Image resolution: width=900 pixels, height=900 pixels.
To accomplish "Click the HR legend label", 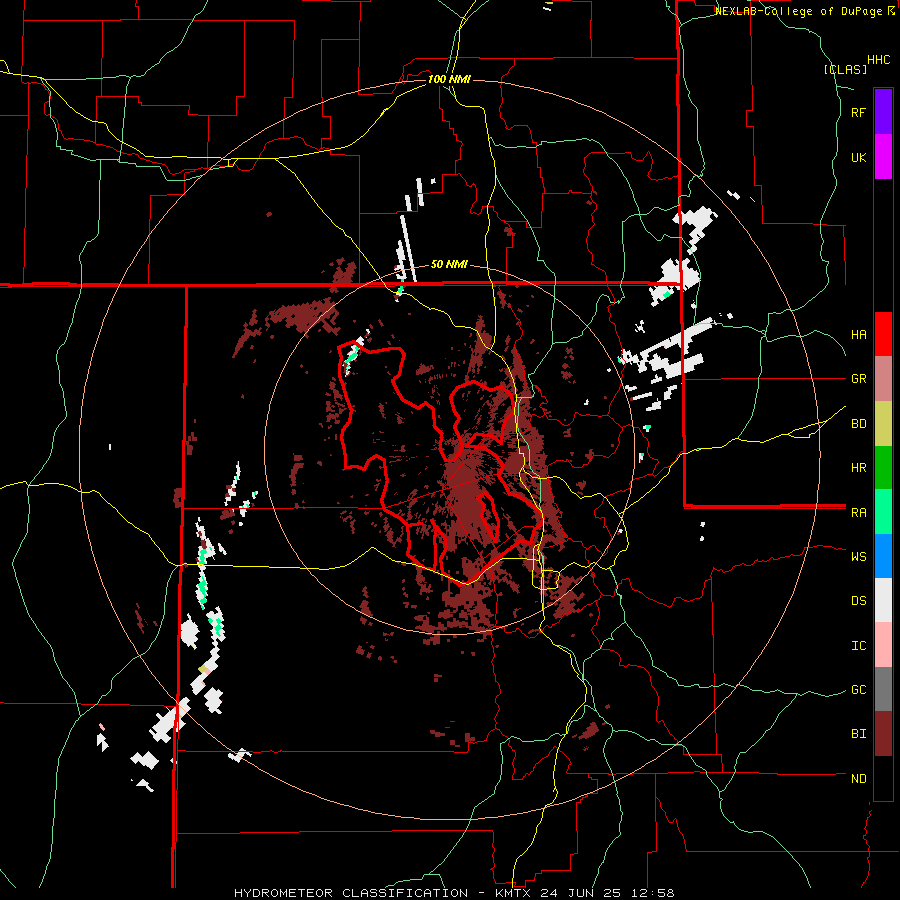I will 858,468.
